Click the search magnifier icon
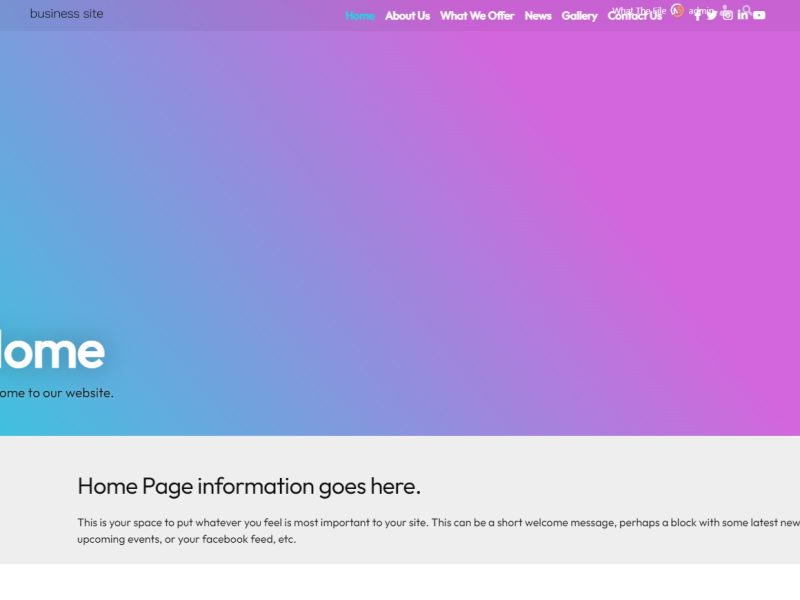The height and width of the screenshot is (600, 800). 747,9
